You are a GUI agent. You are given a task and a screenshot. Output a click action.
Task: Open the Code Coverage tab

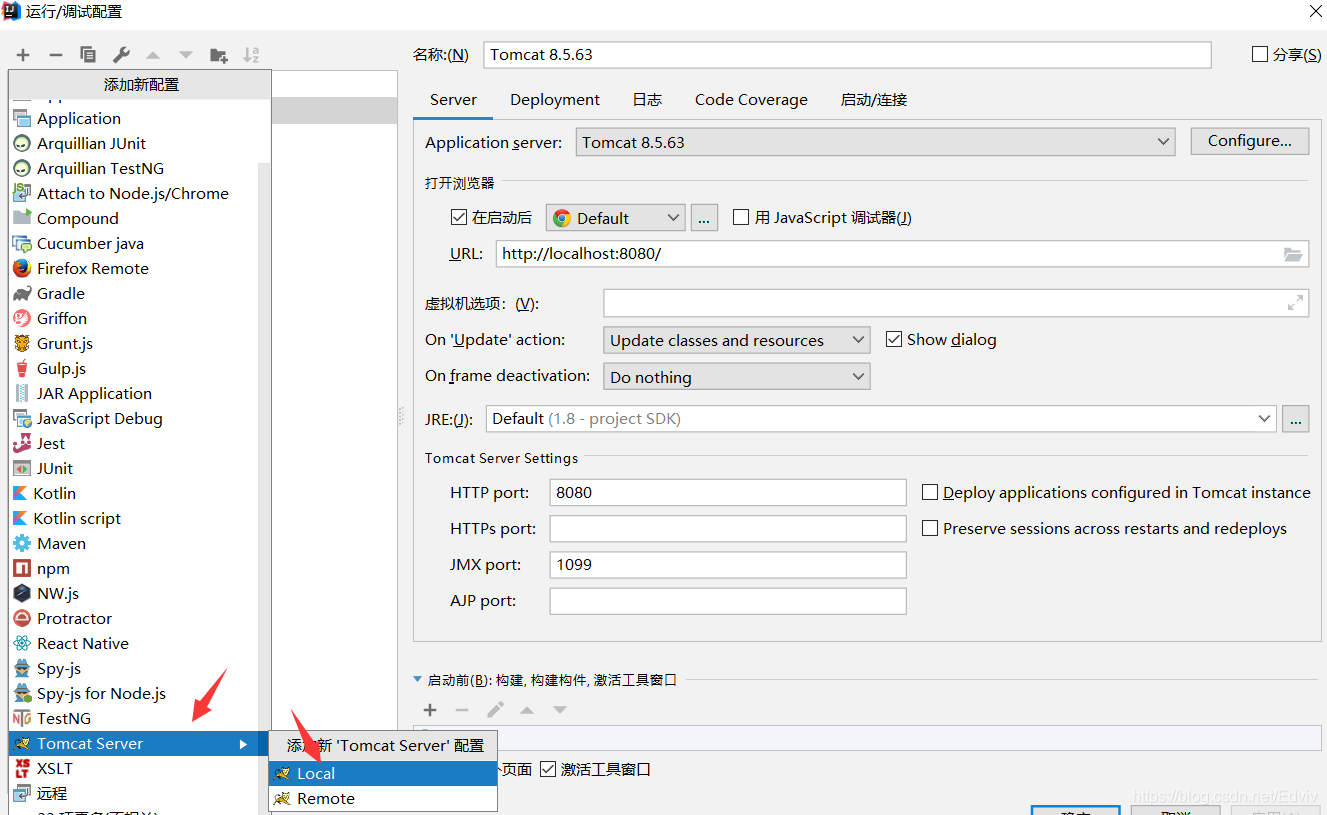point(751,100)
